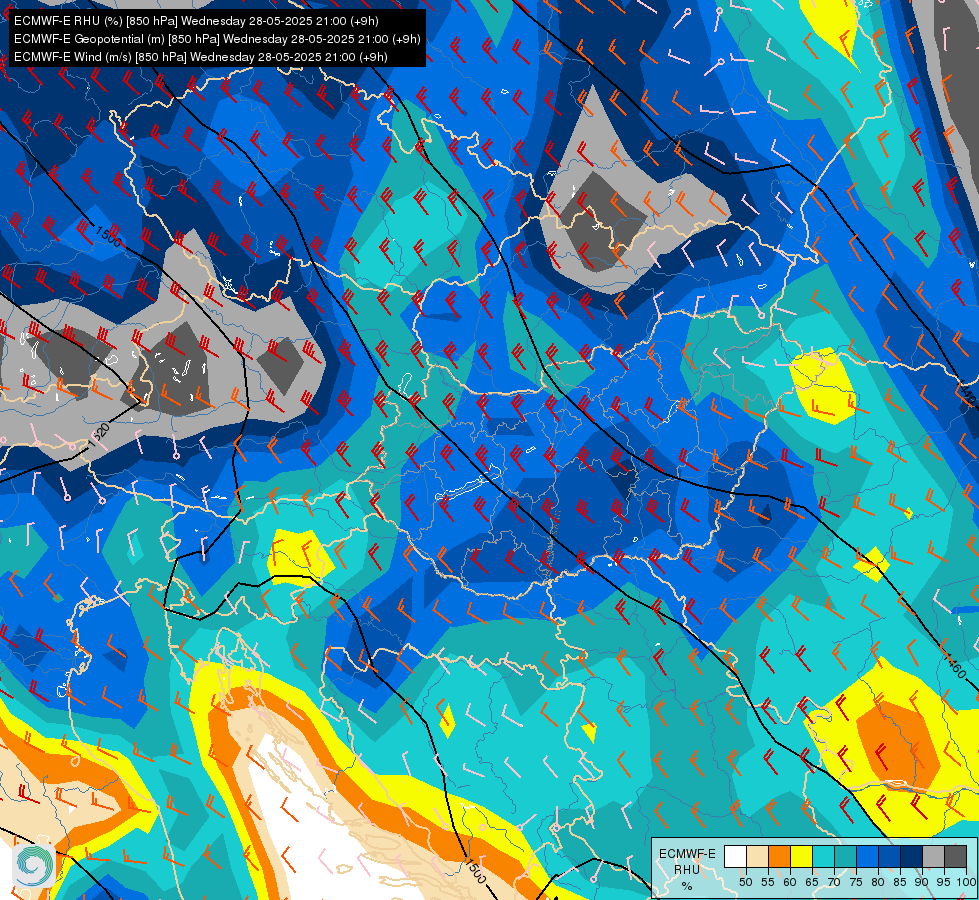Select the teal 70-75% legend swatch
Viewport: 979px width, 900px height.
point(845,856)
